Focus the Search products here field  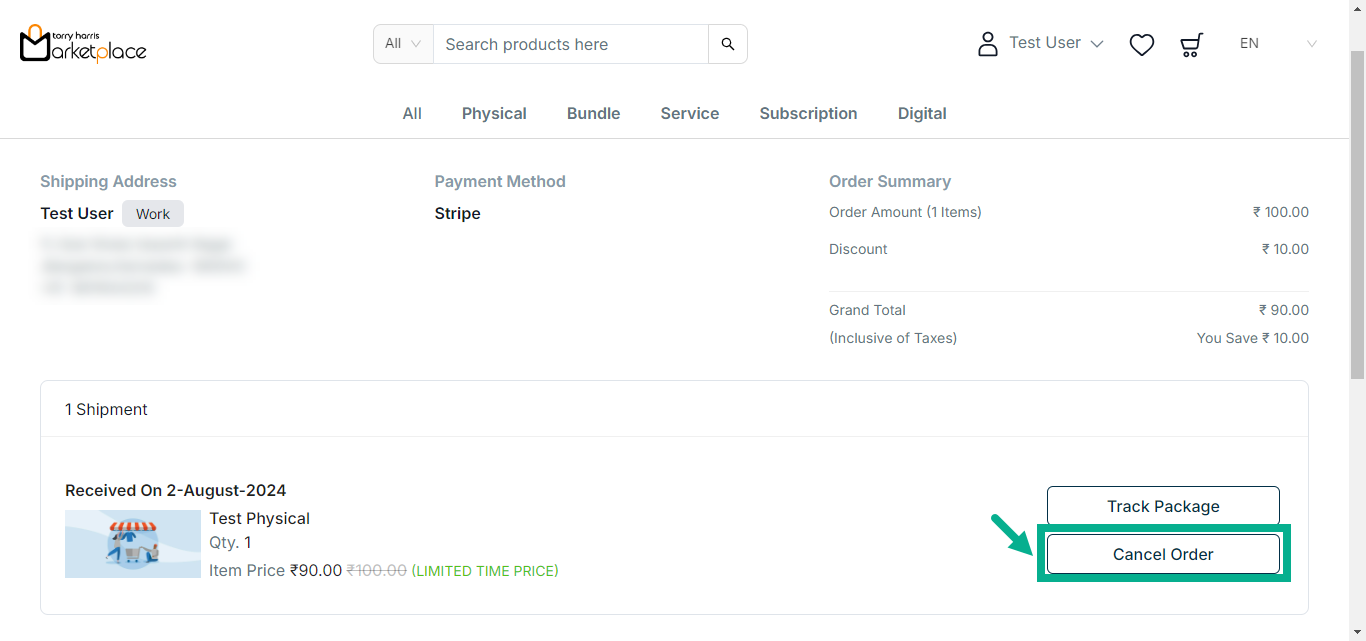pos(570,44)
